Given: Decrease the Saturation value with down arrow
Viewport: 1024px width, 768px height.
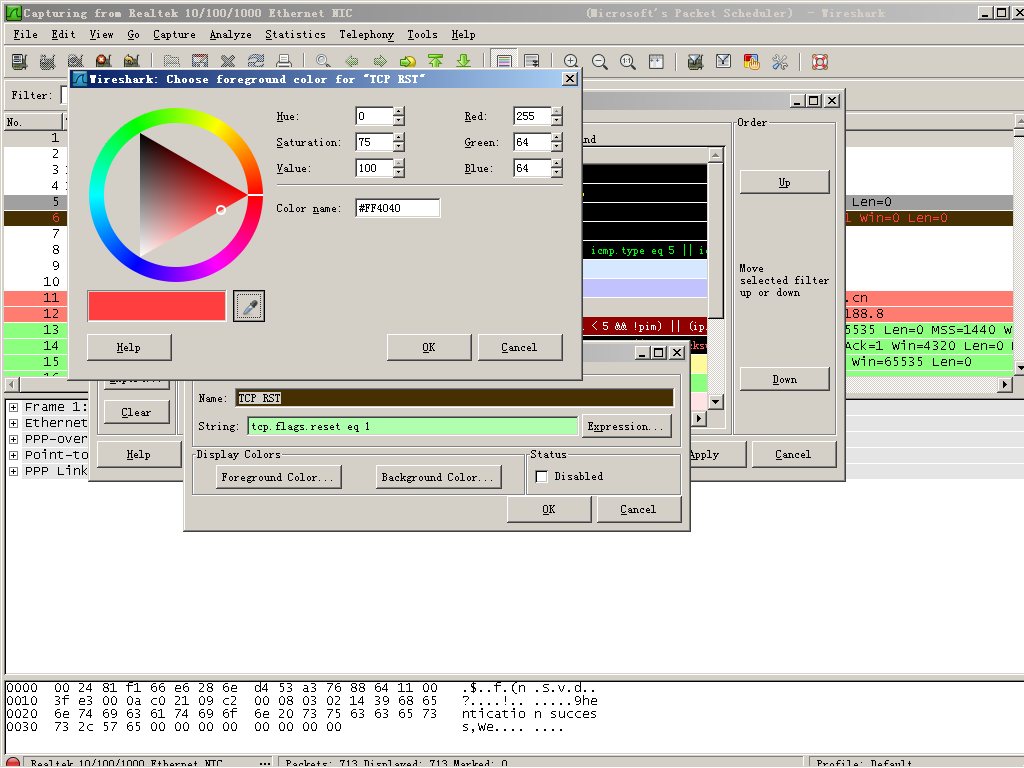Looking at the screenshot, I should tap(399, 147).
